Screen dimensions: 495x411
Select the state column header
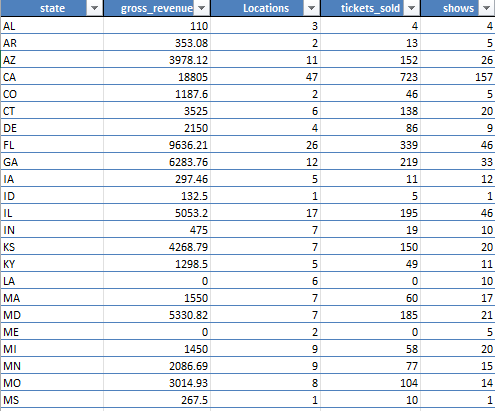[x=52, y=8]
